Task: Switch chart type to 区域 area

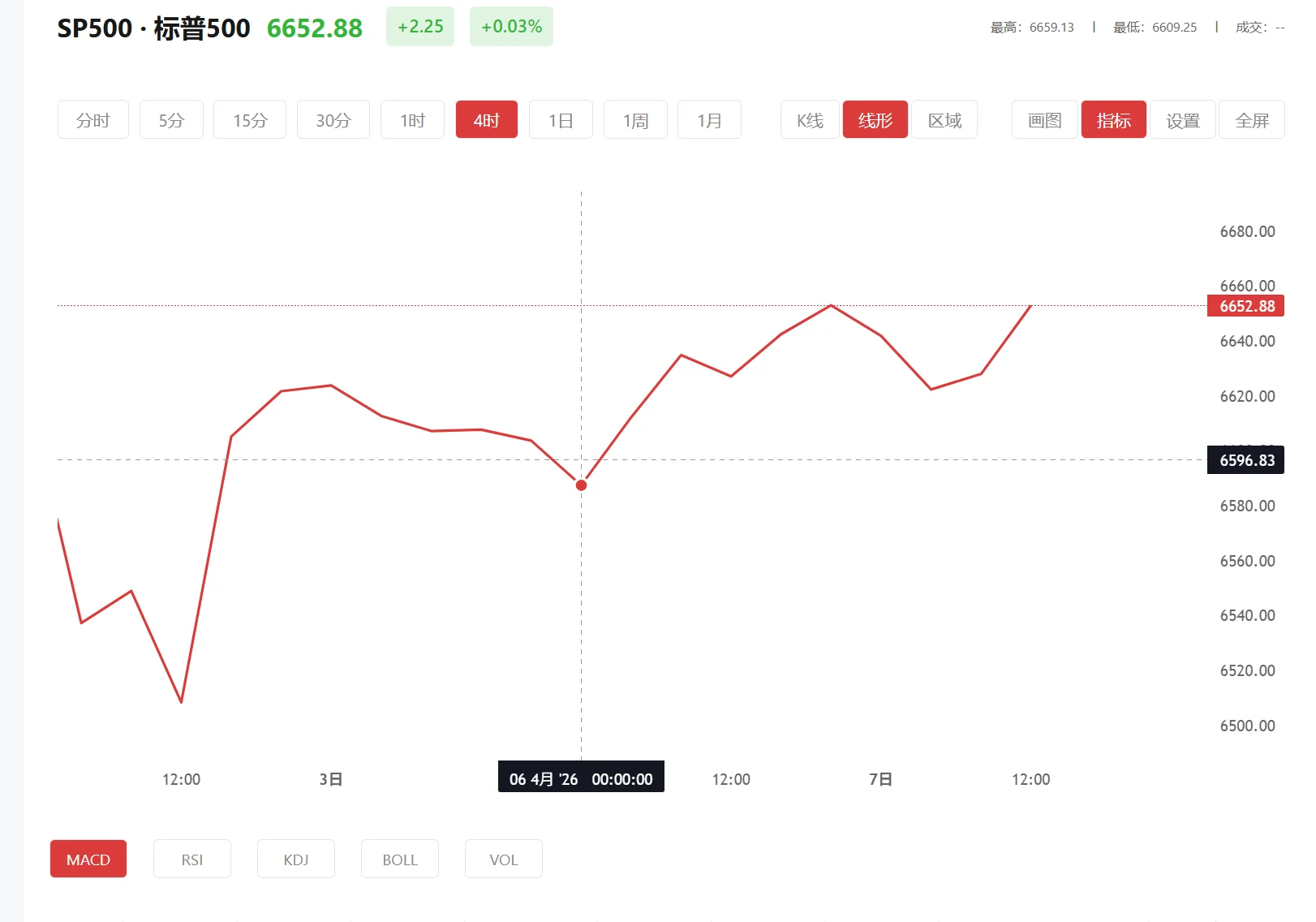Action: 944,120
